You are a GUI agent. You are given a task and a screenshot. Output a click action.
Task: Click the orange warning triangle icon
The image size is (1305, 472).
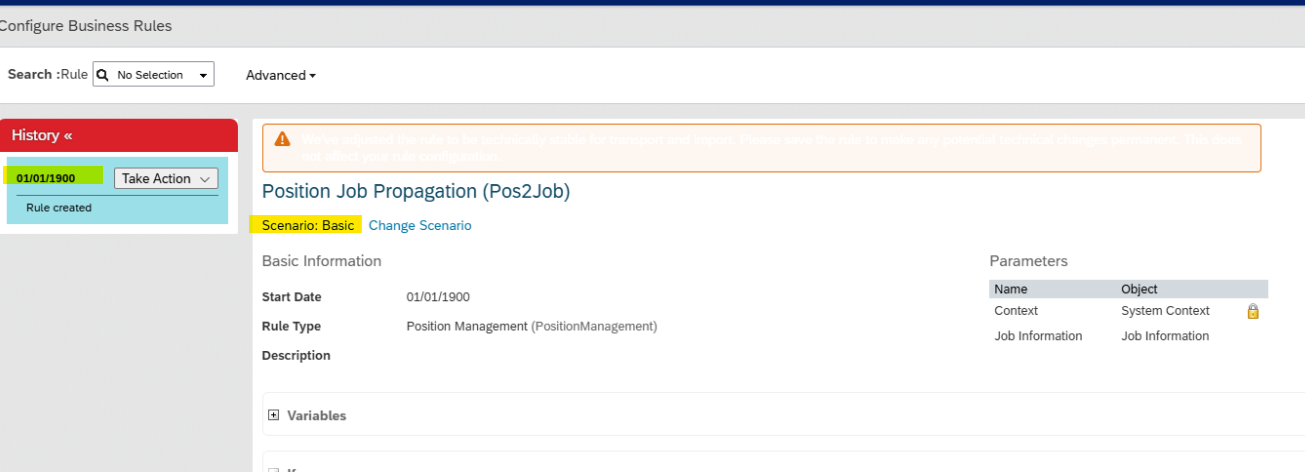(x=282, y=139)
